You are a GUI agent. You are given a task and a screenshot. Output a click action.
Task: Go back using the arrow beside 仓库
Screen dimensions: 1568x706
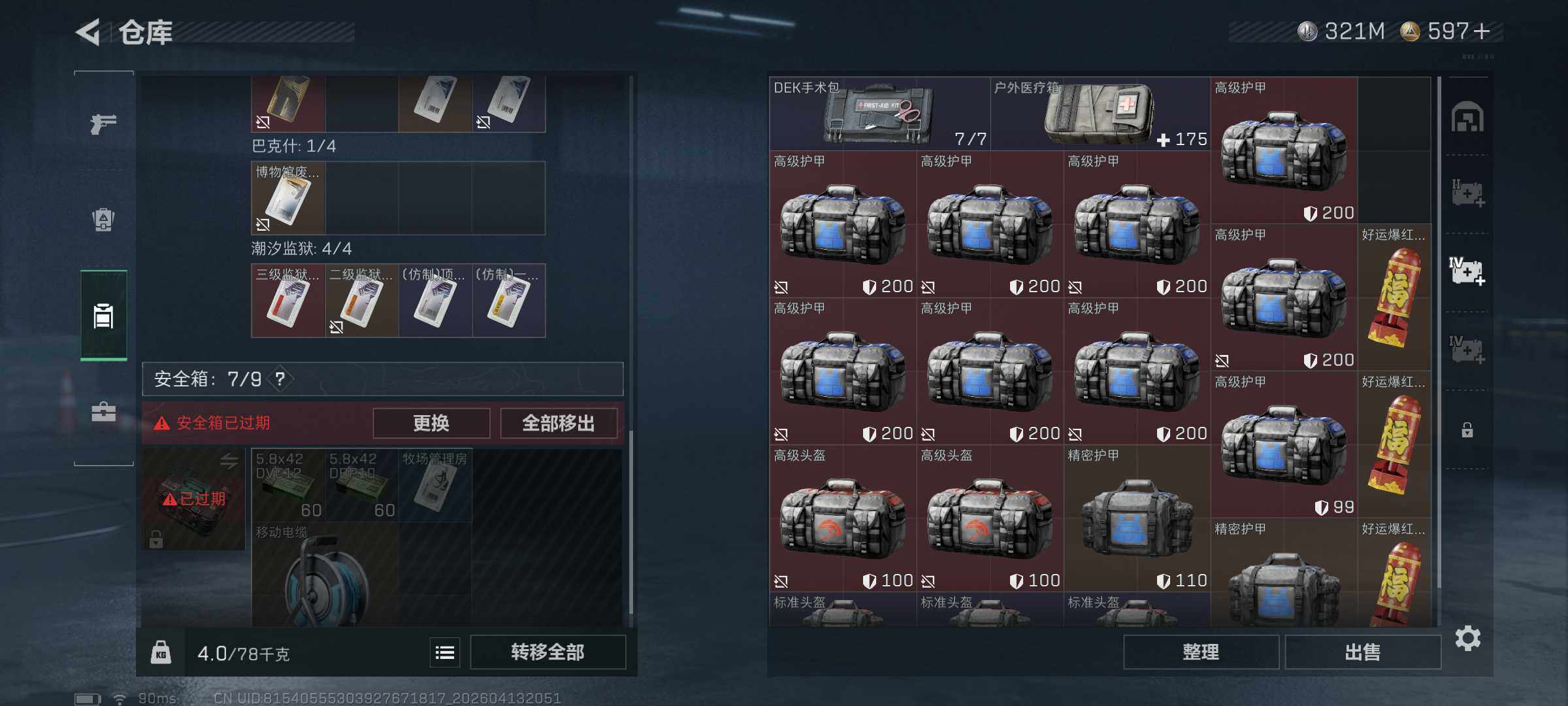tap(88, 32)
